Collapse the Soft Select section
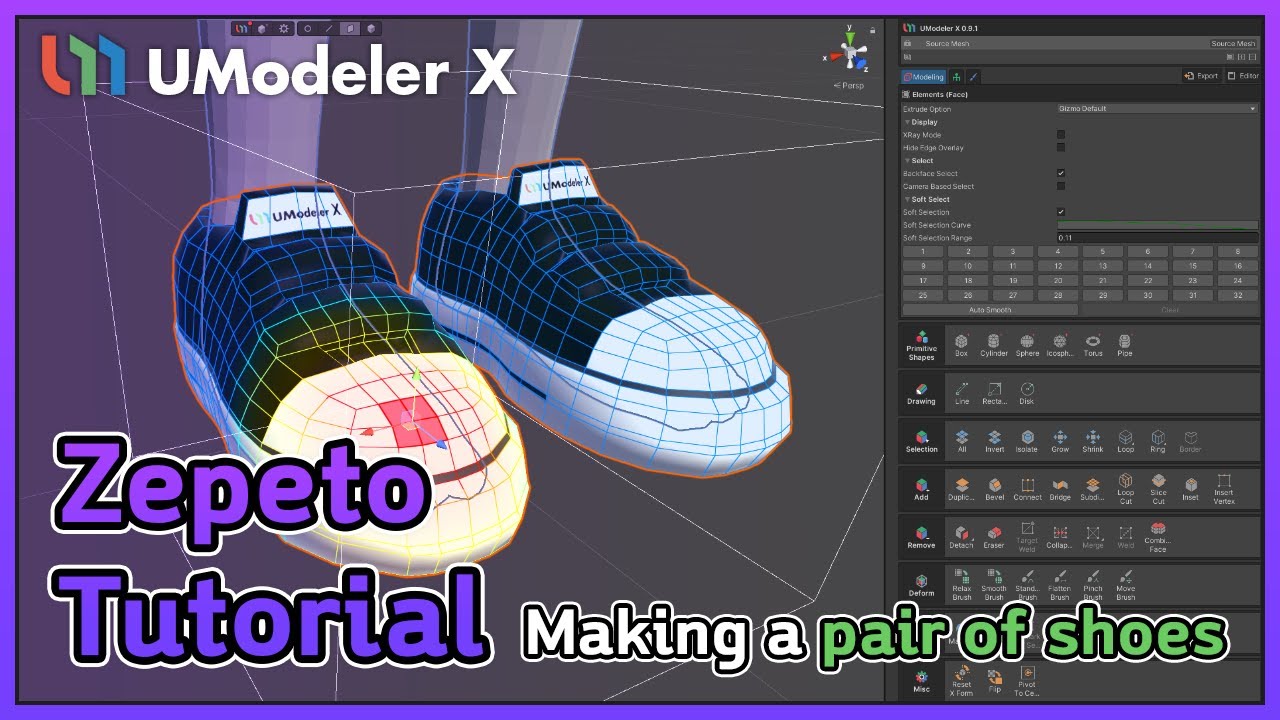 (926, 199)
